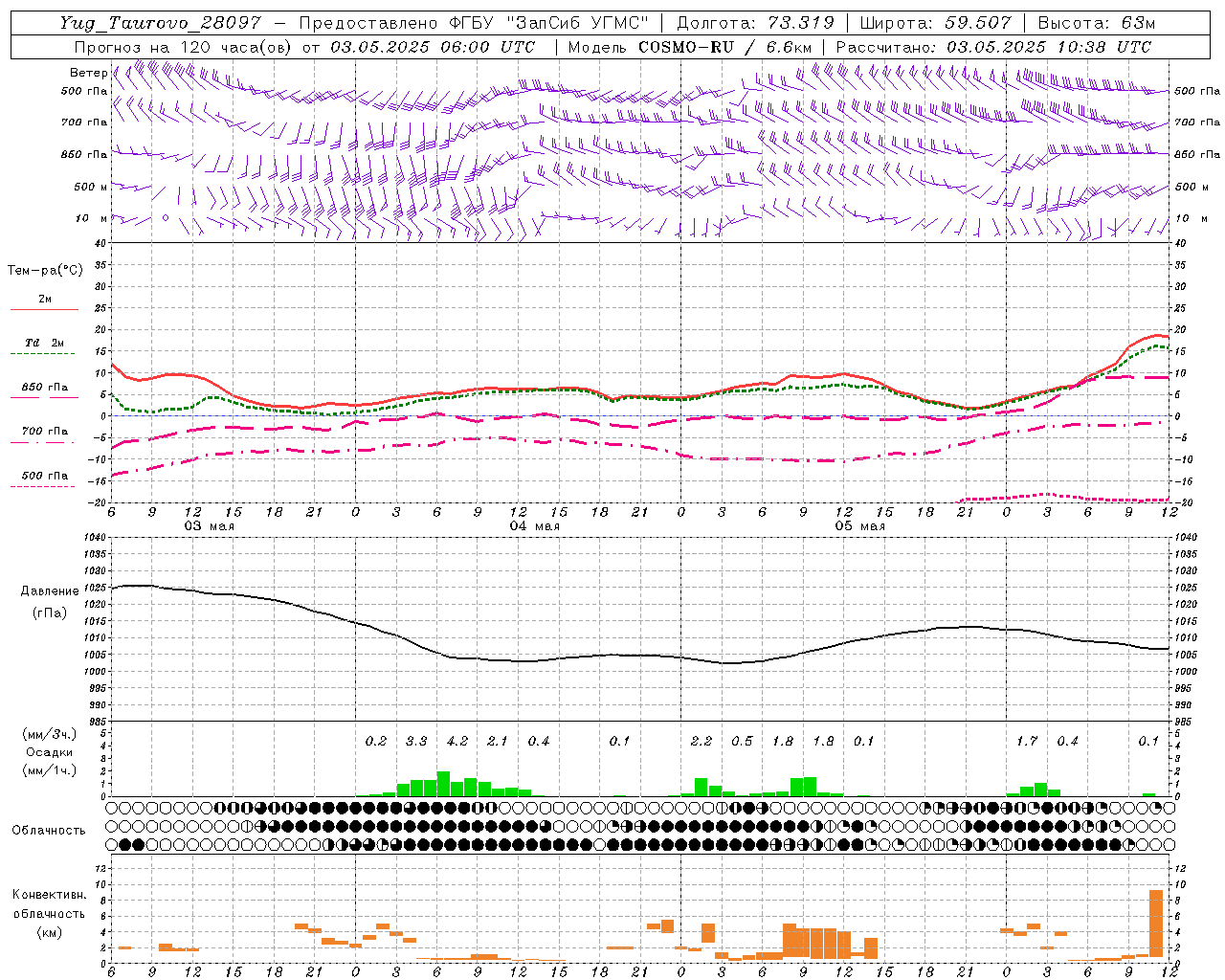Click "Прогноз на 120 часа(ов)" header text

tap(184, 47)
